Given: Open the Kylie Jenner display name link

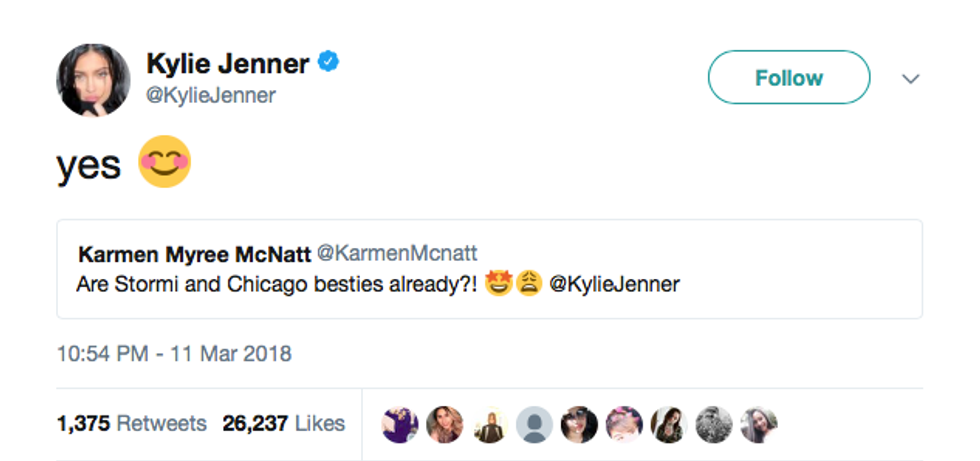Looking at the screenshot, I should pyautogui.click(x=228, y=64).
